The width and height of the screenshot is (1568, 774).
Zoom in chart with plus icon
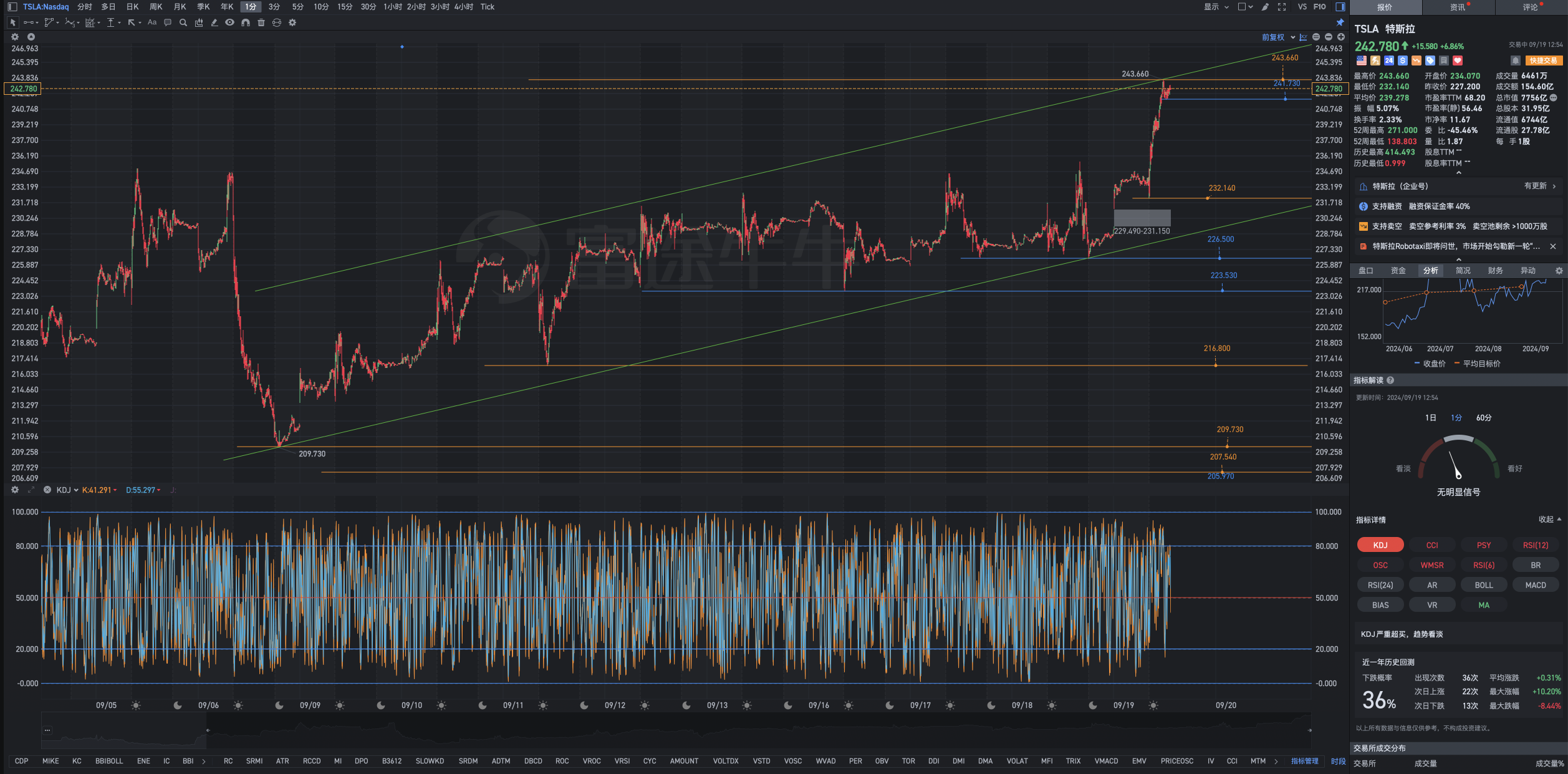tap(1340, 37)
